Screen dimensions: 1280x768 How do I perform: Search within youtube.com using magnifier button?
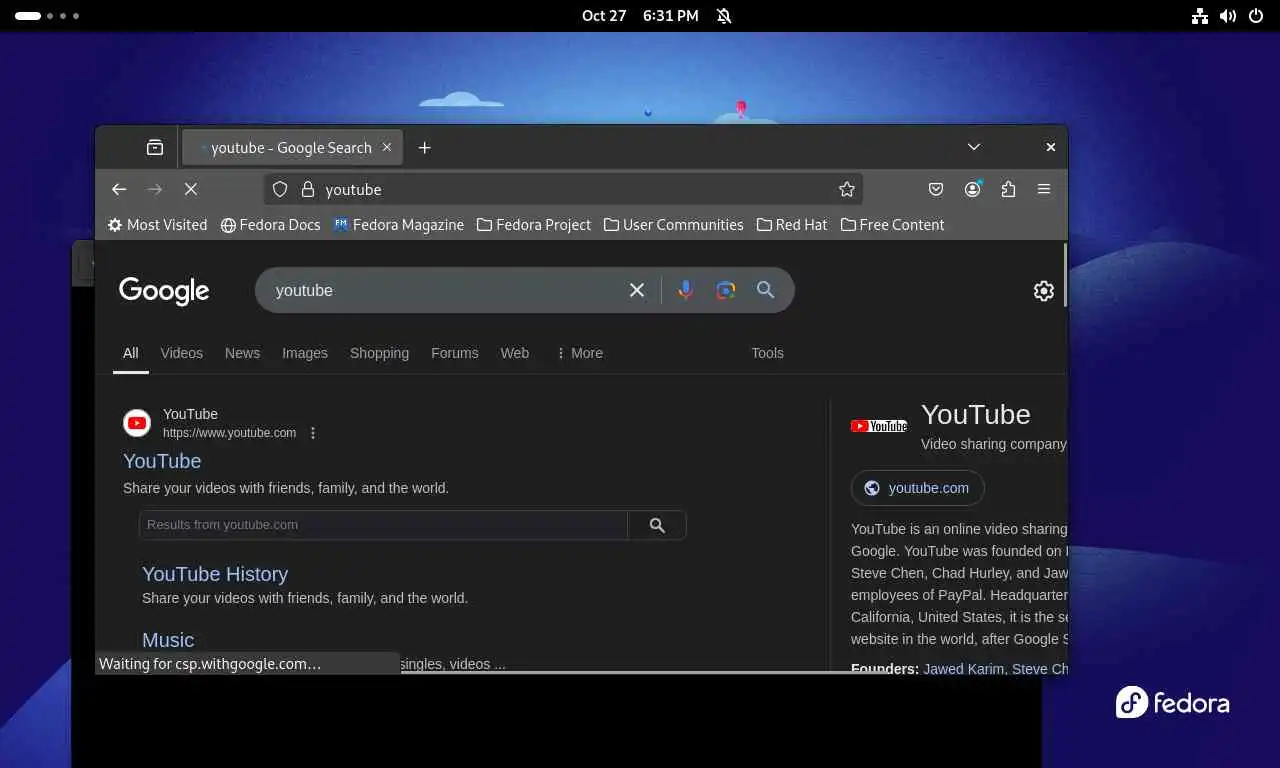(657, 525)
